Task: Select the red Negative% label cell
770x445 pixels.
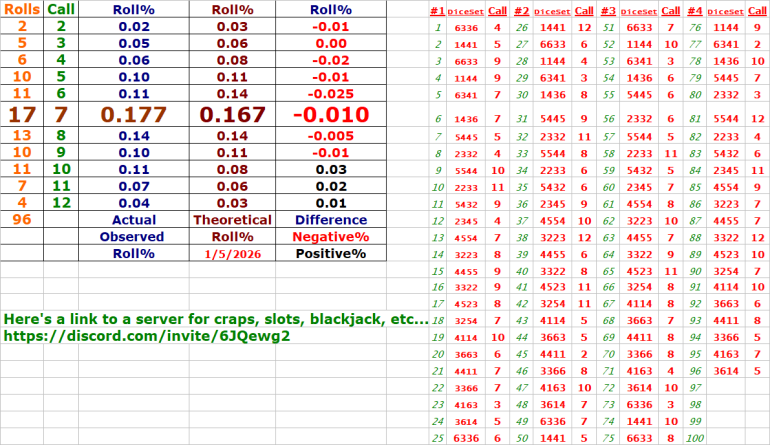Action: click(330, 237)
